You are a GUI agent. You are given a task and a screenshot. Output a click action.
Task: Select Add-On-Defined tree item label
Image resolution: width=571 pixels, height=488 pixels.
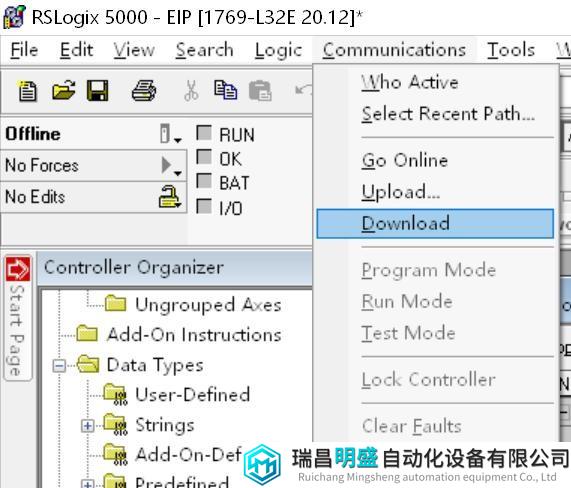188,455
